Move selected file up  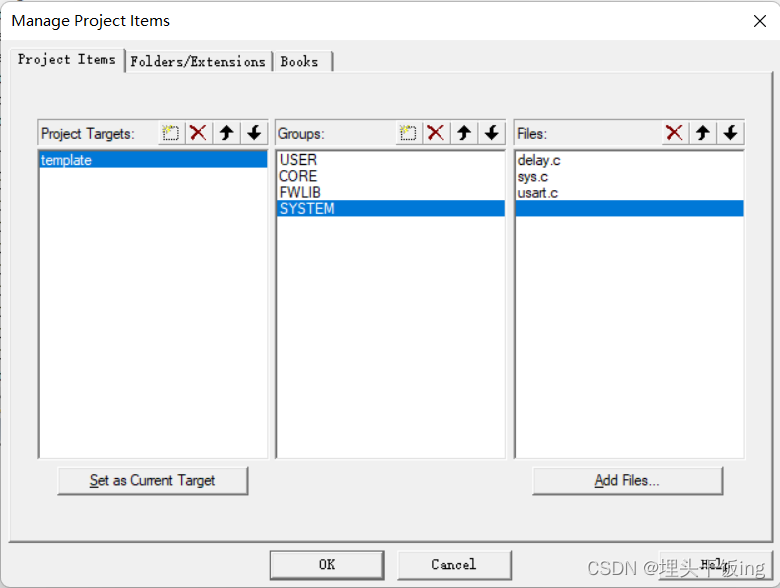(x=702, y=133)
